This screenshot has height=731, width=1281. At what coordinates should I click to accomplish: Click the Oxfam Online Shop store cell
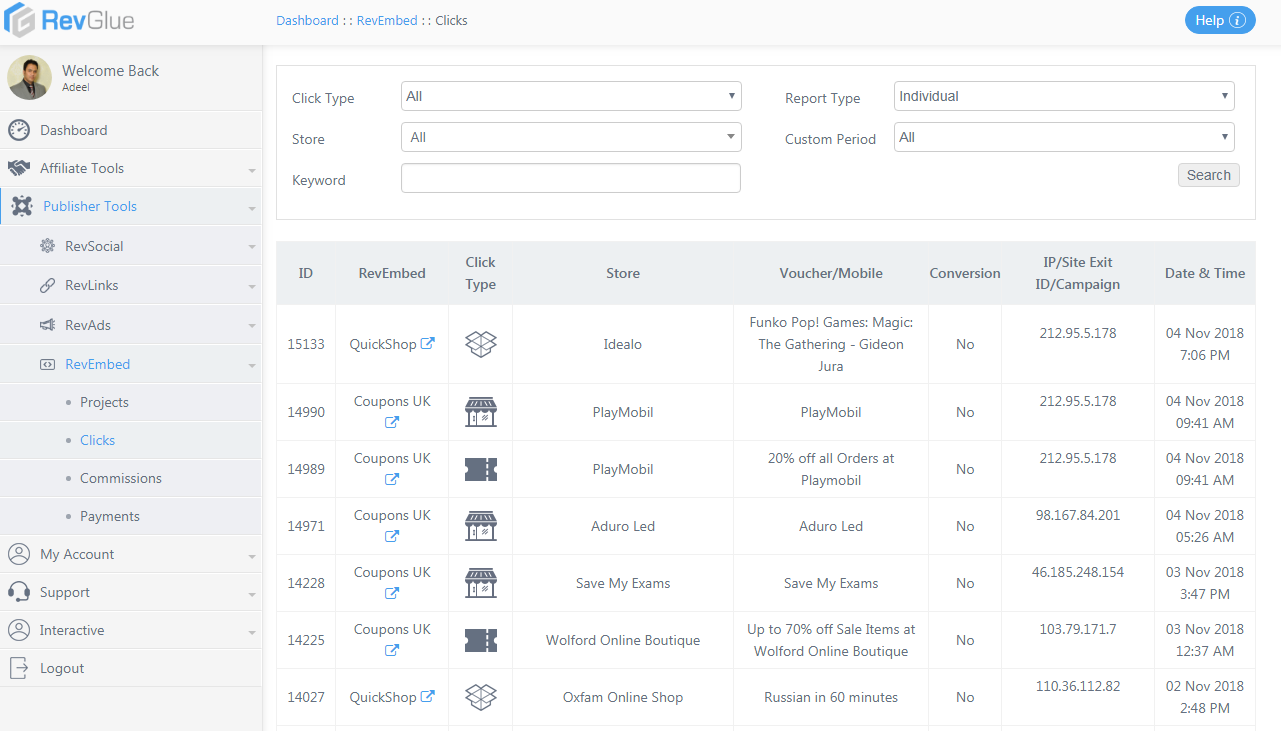pos(623,697)
